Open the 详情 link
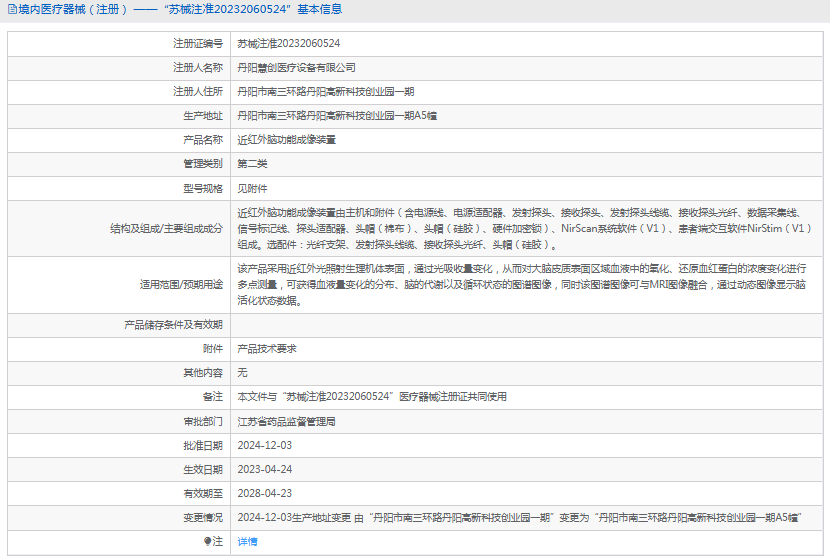830x559 pixels. (x=247, y=542)
